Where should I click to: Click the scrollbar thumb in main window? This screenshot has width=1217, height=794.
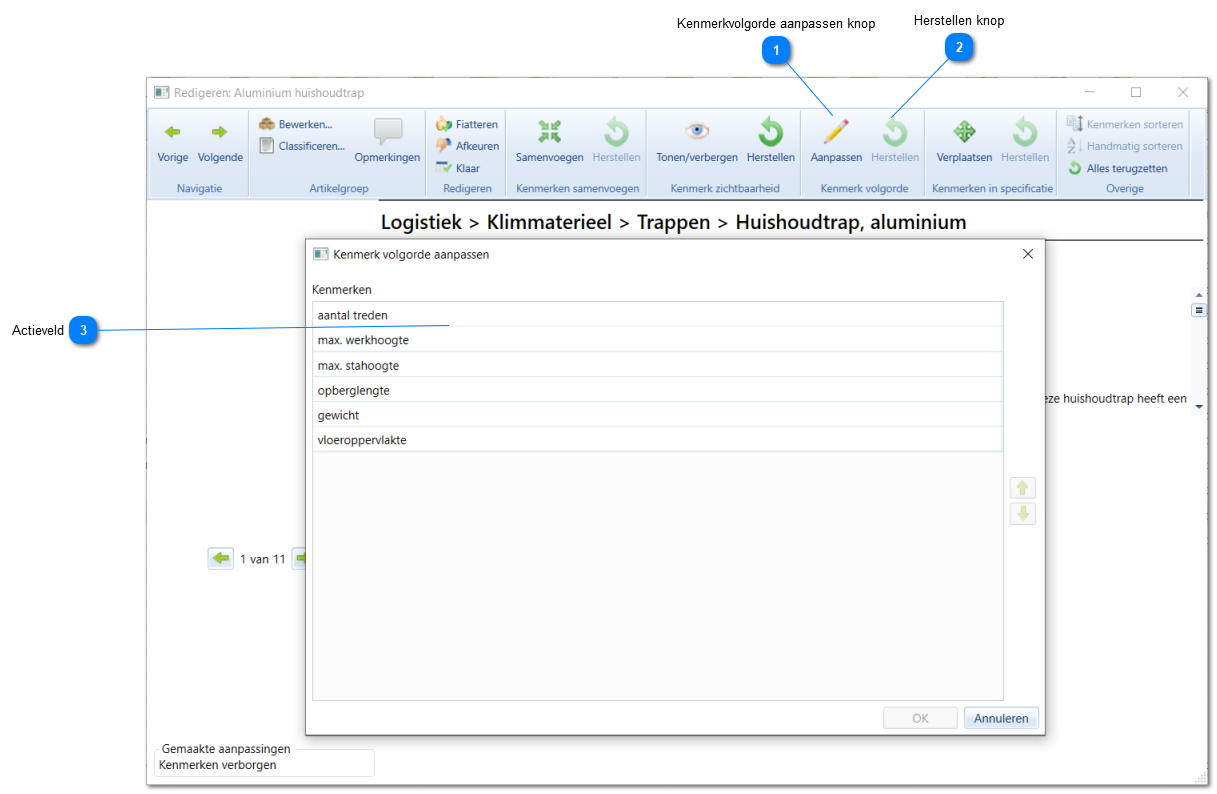point(1199,310)
